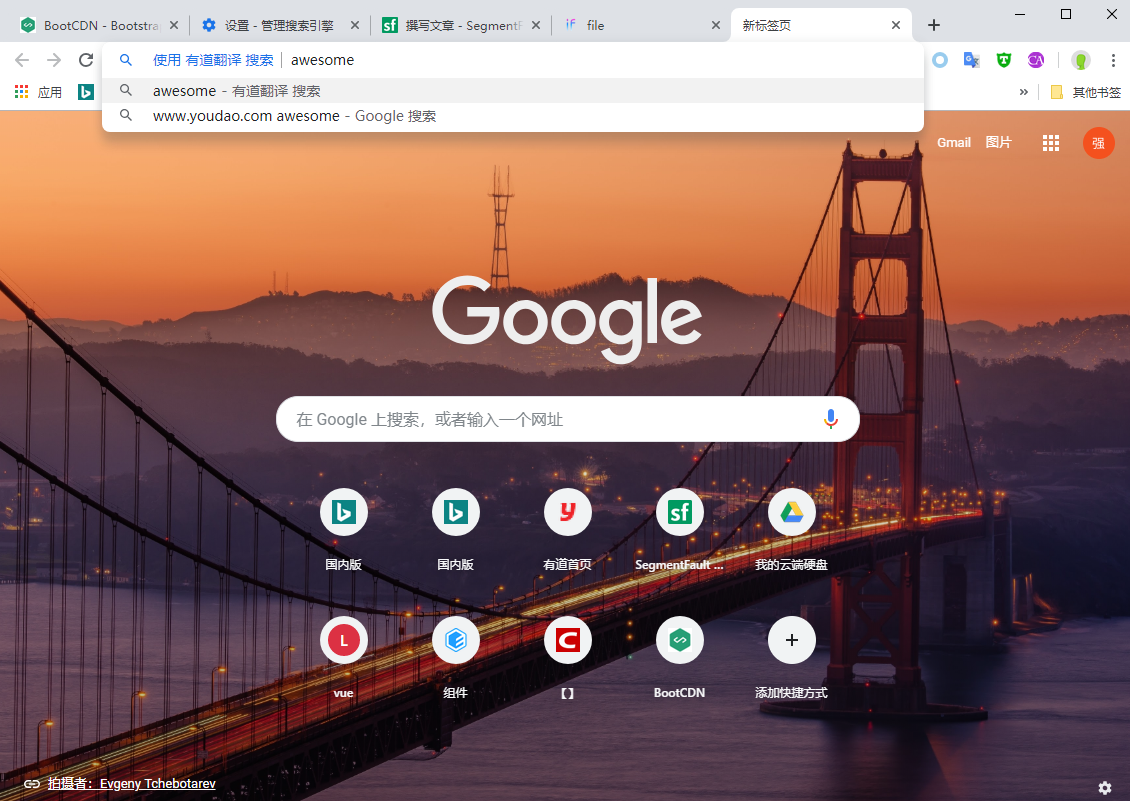The image size is (1130, 801).
Task: Click the green shield extension icon
Action: click(x=1003, y=60)
